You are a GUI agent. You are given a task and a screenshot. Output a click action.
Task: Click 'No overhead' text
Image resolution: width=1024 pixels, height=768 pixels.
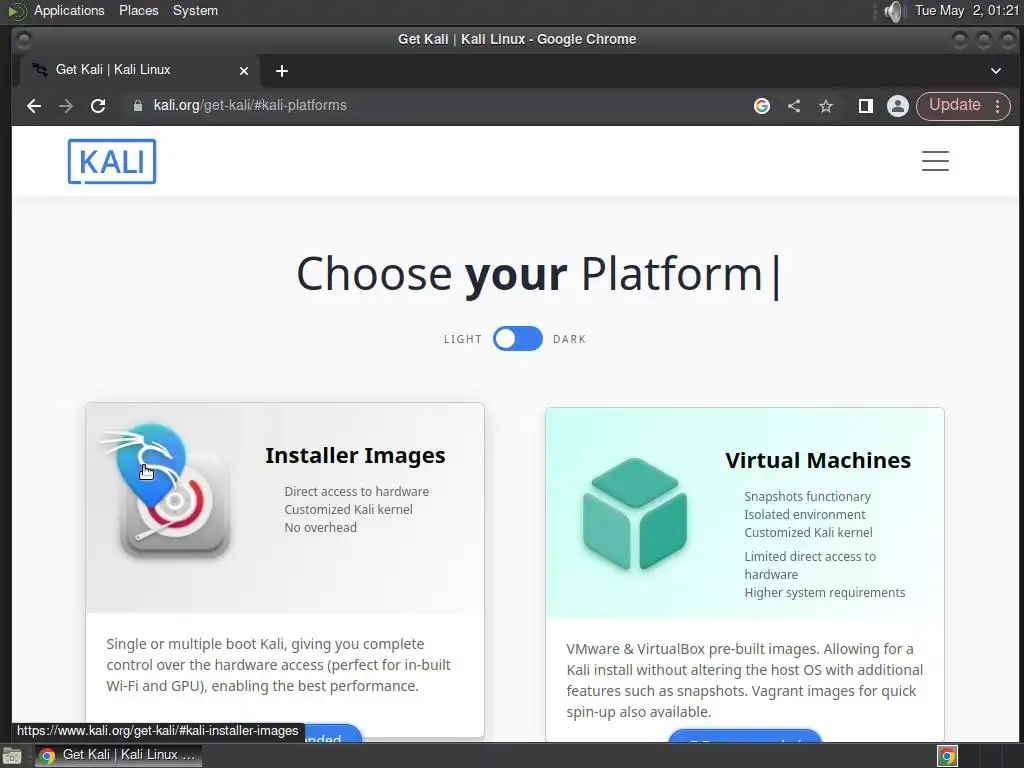[321, 528]
